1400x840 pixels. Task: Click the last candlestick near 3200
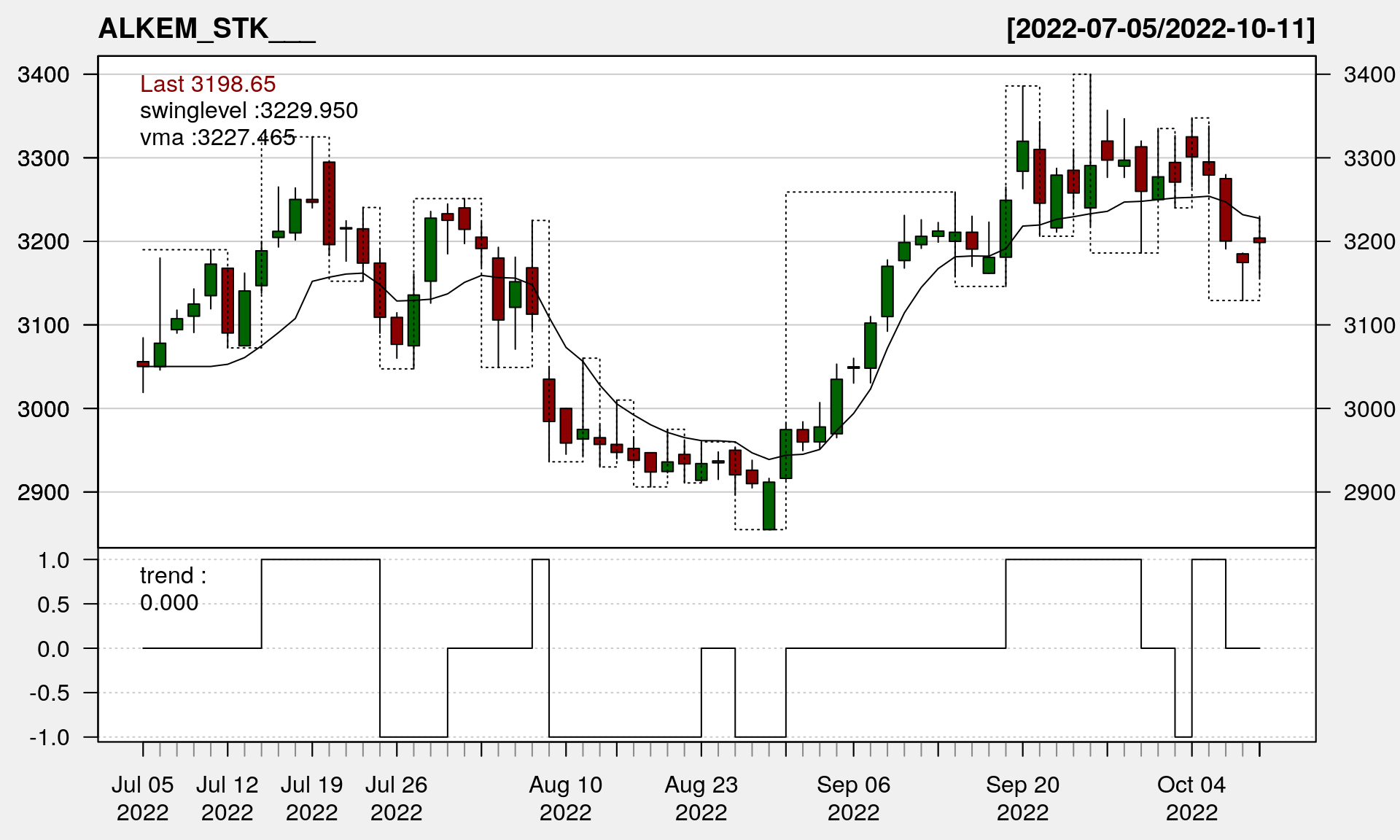[1259, 240]
